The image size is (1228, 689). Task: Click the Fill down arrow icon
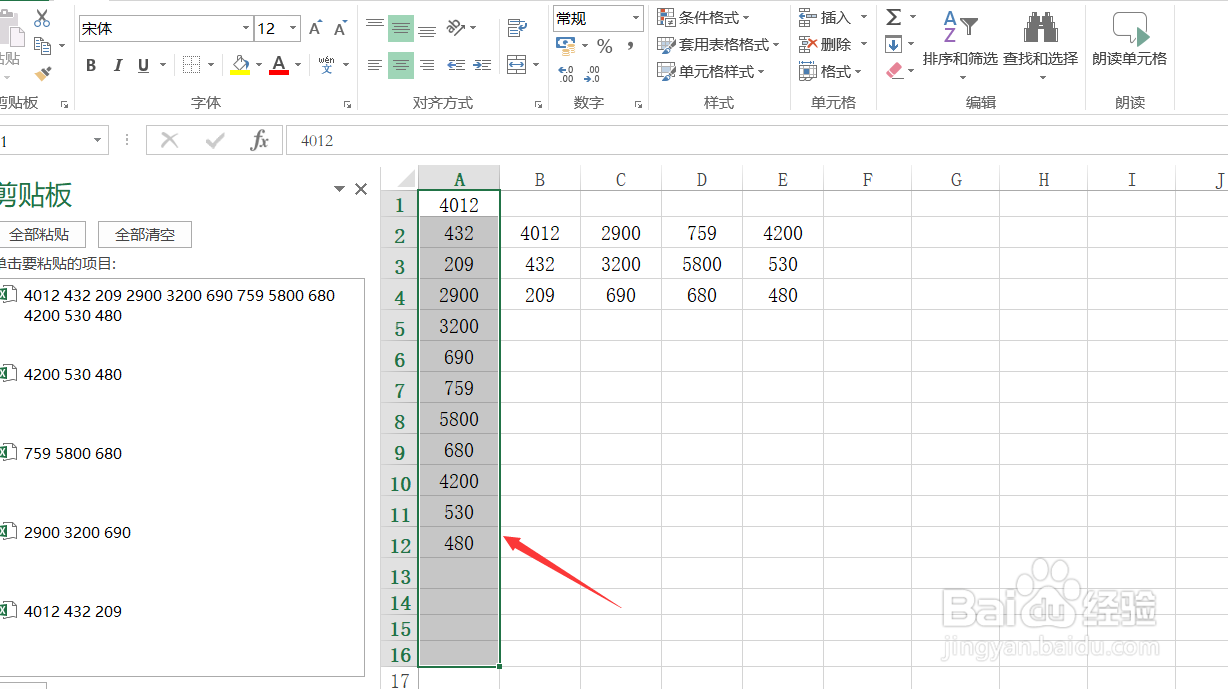(x=893, y=44)
